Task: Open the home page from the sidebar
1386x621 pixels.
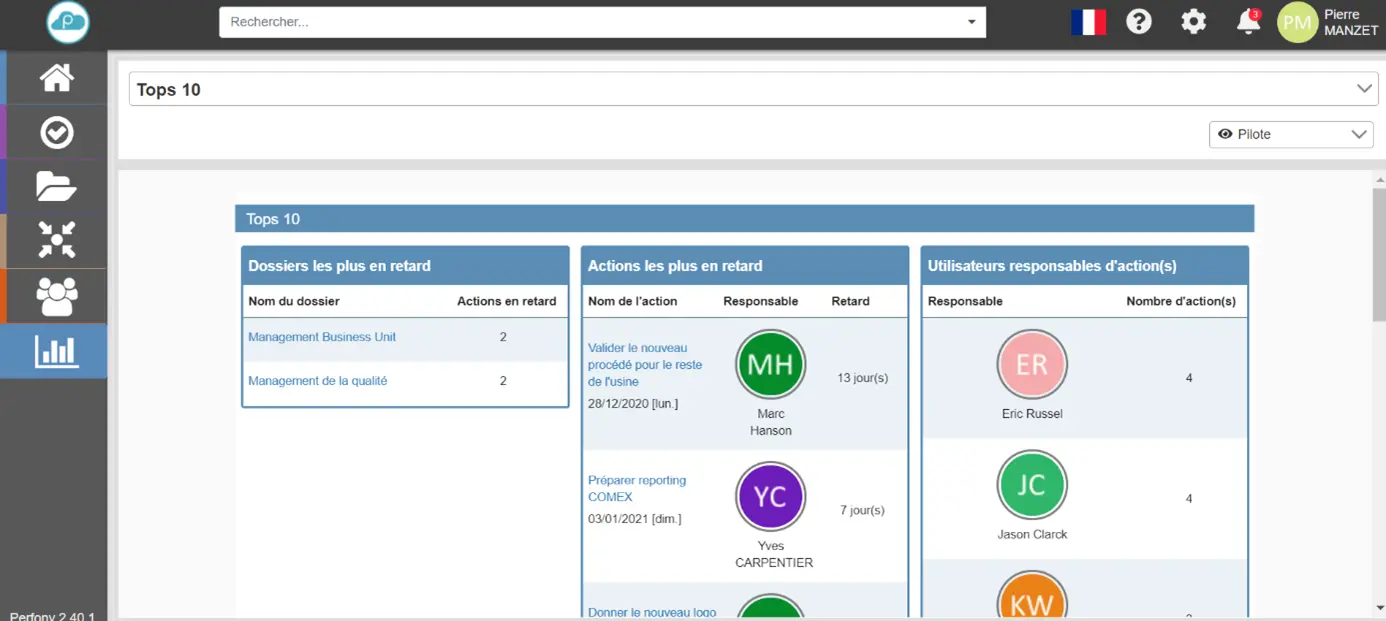Action: (x=57, y=78)
